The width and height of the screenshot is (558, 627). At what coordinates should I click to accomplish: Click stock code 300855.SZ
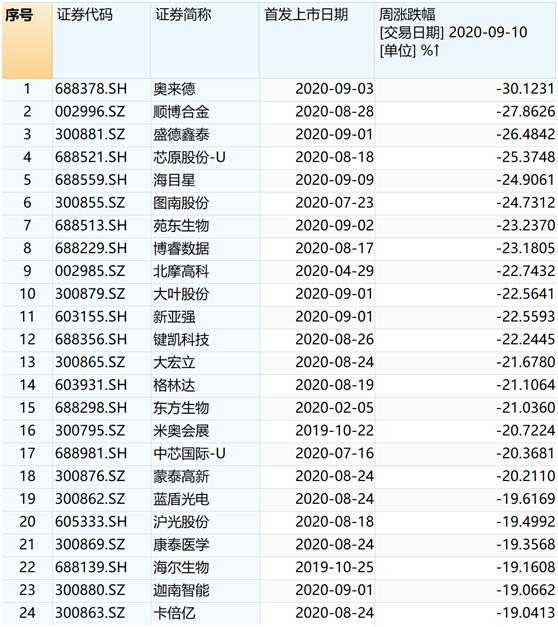pyautogui.click(x=90, y=203)
